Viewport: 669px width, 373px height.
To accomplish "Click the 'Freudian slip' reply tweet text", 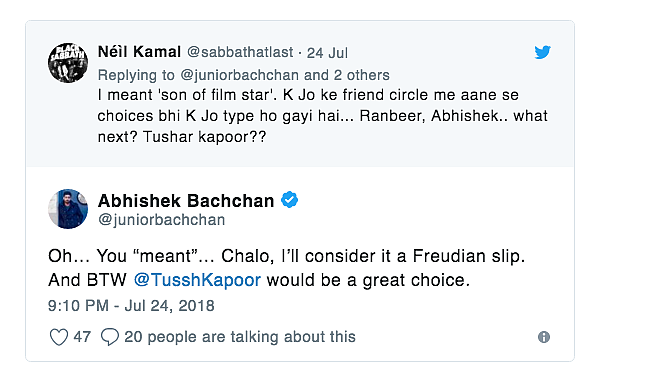I will click(286, 268).
